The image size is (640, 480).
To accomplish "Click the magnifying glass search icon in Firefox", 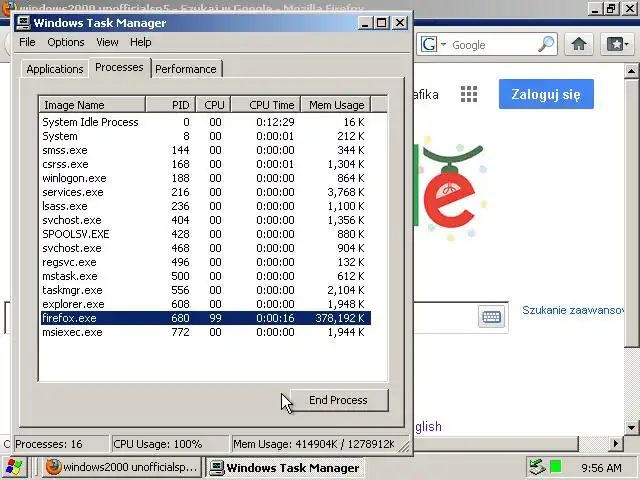I will click(546, 44).
